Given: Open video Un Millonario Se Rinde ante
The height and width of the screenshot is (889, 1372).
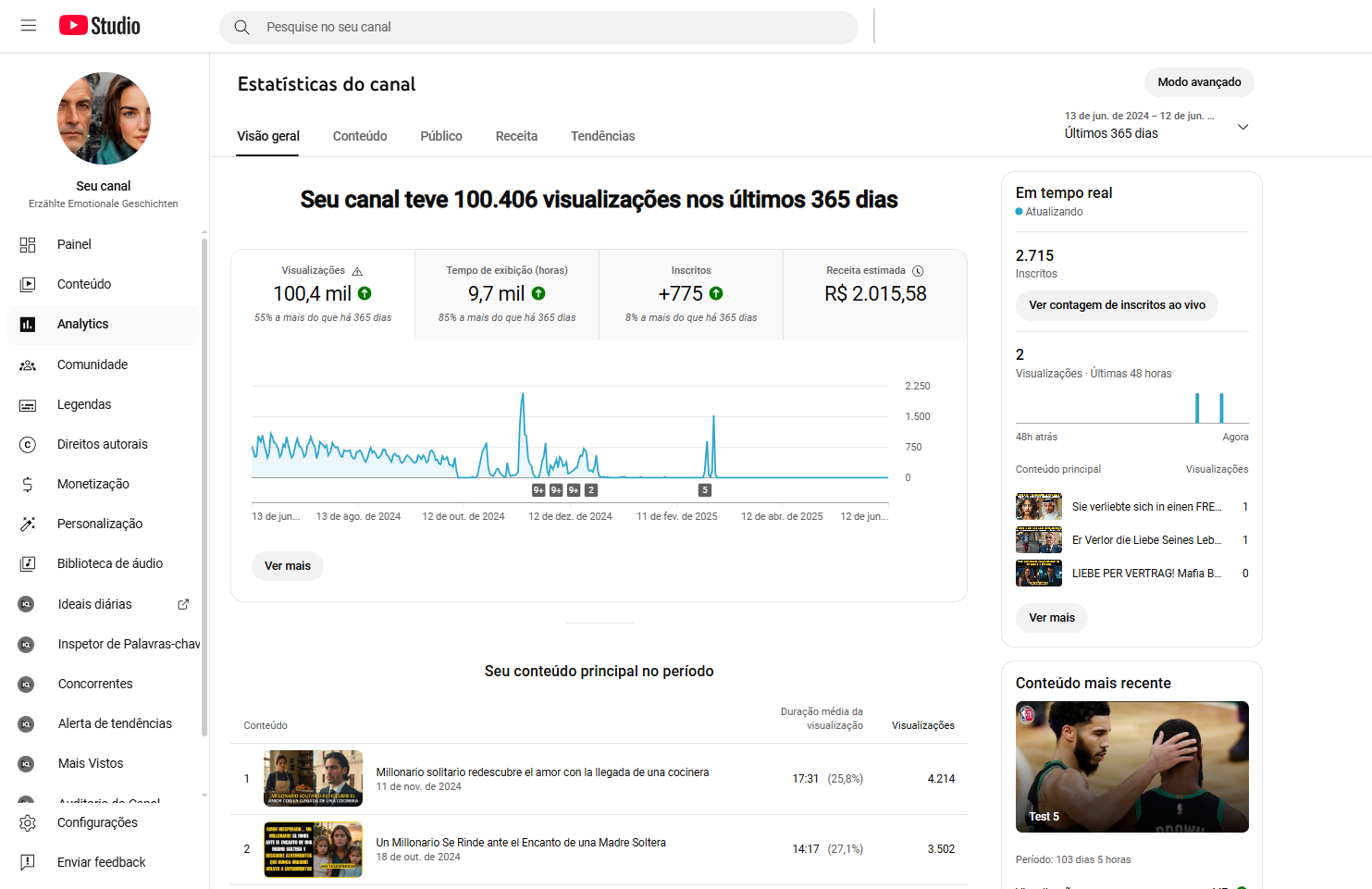Looking at the screenshot, I should [x=521, y=843].
